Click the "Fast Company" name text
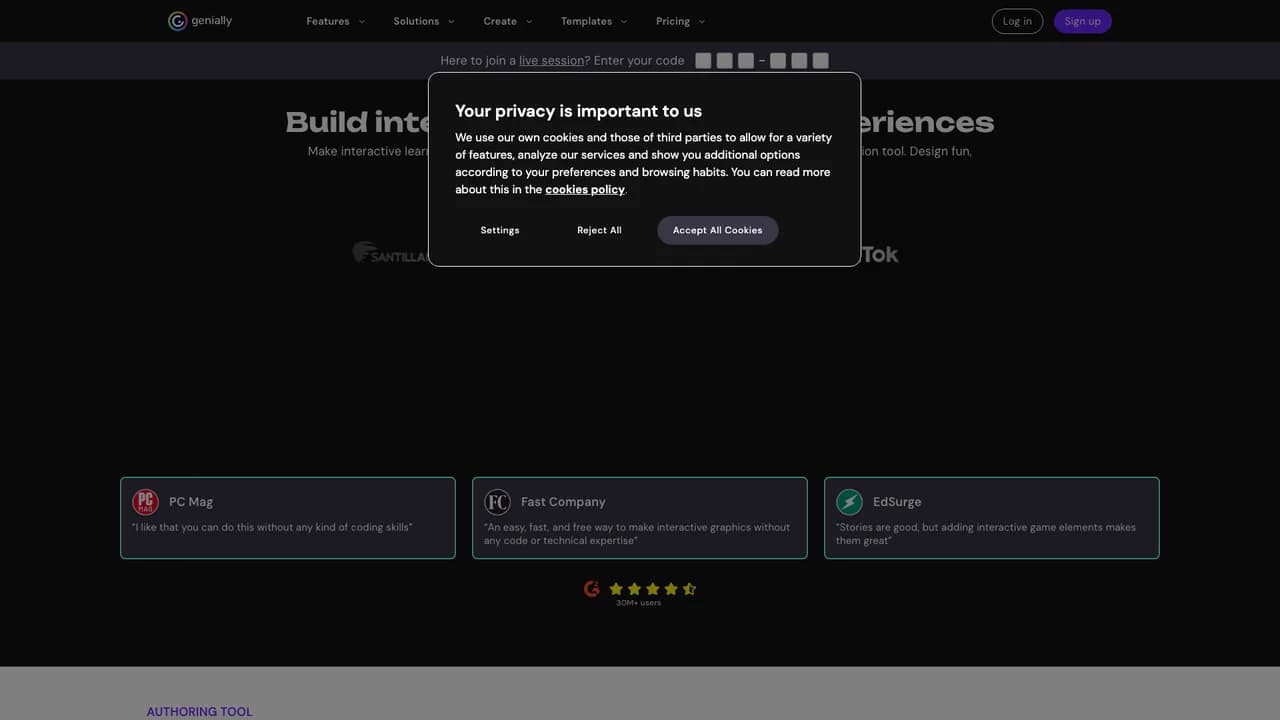The width and height of the screenshot is (1280, 720). [x=563, y=502]
